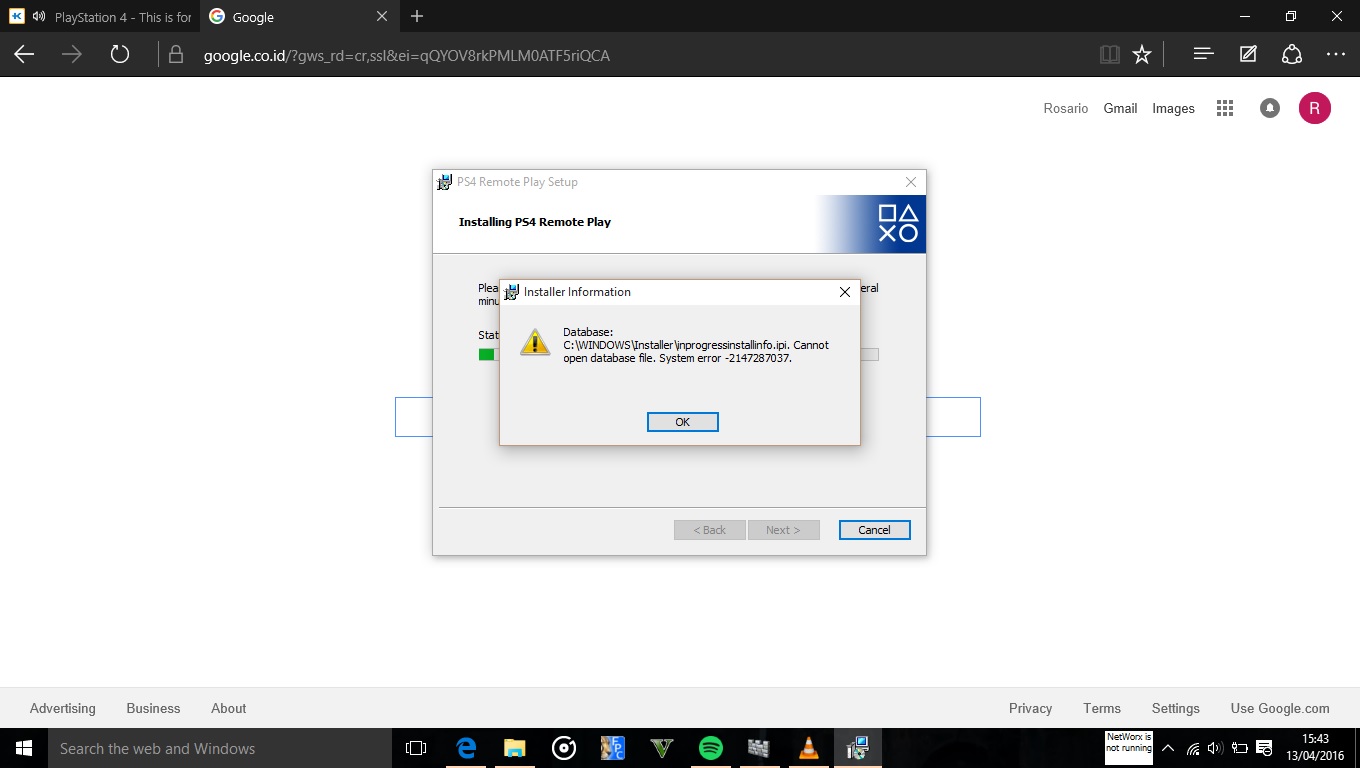Open the battery power tray icon
This screenshot has width=1360, height=768.
pyautogui.click(x=1240, y=748)
